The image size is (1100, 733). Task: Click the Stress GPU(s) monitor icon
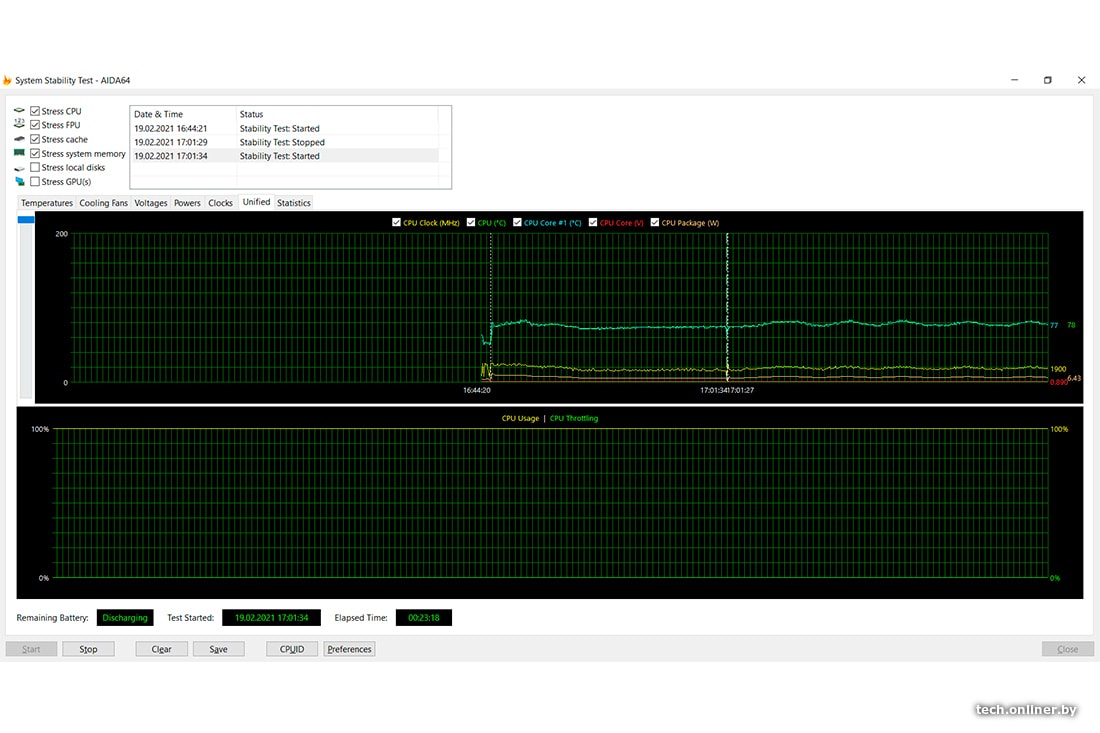[x=19, y=182]
